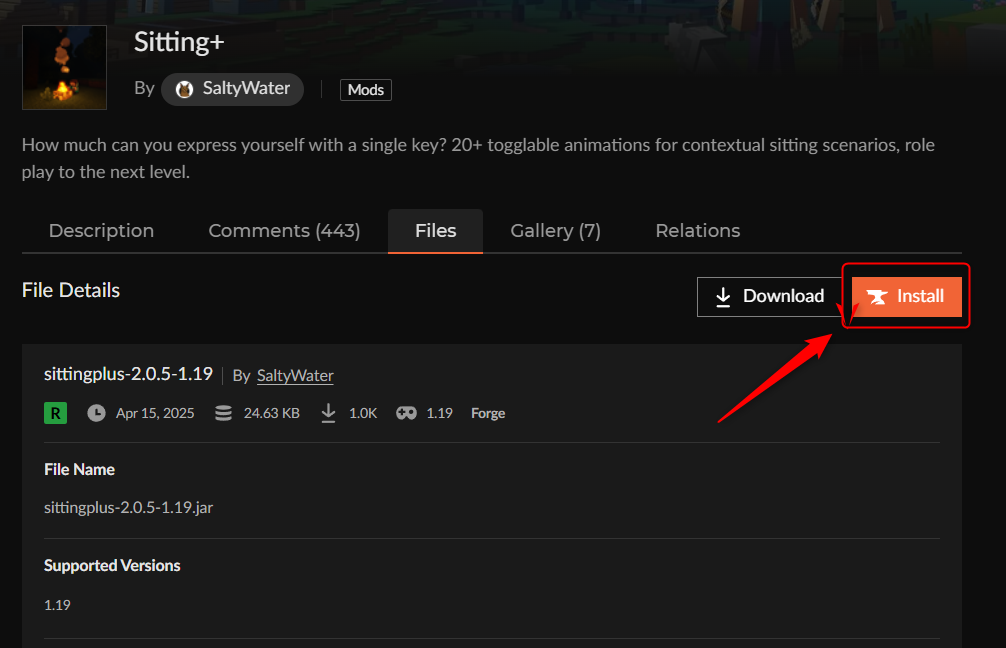Click the arrow icon in the Download button
The width and height of the screenshot is (1006, 648).
tap(723, 297)
